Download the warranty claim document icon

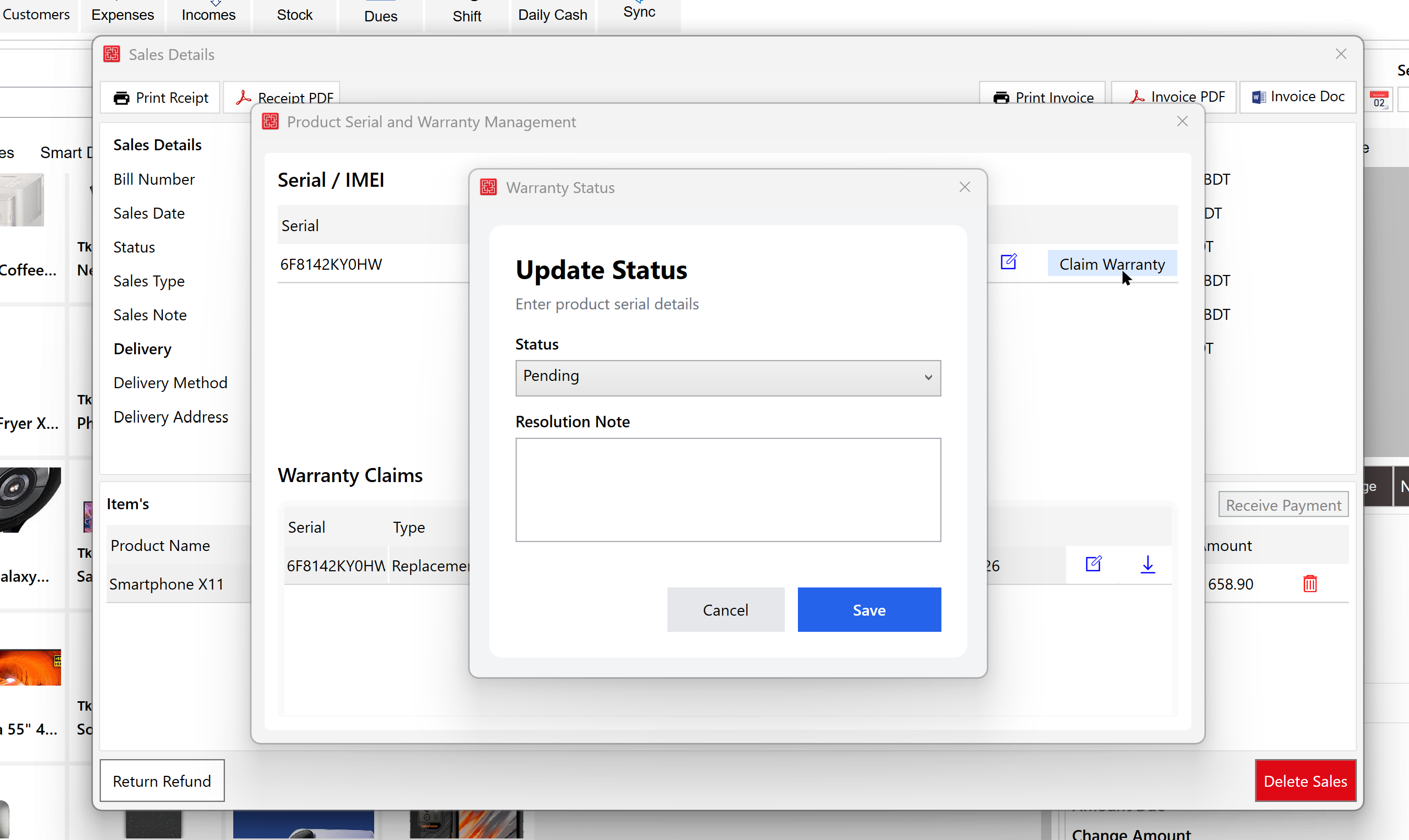[x=1148, y=565]
